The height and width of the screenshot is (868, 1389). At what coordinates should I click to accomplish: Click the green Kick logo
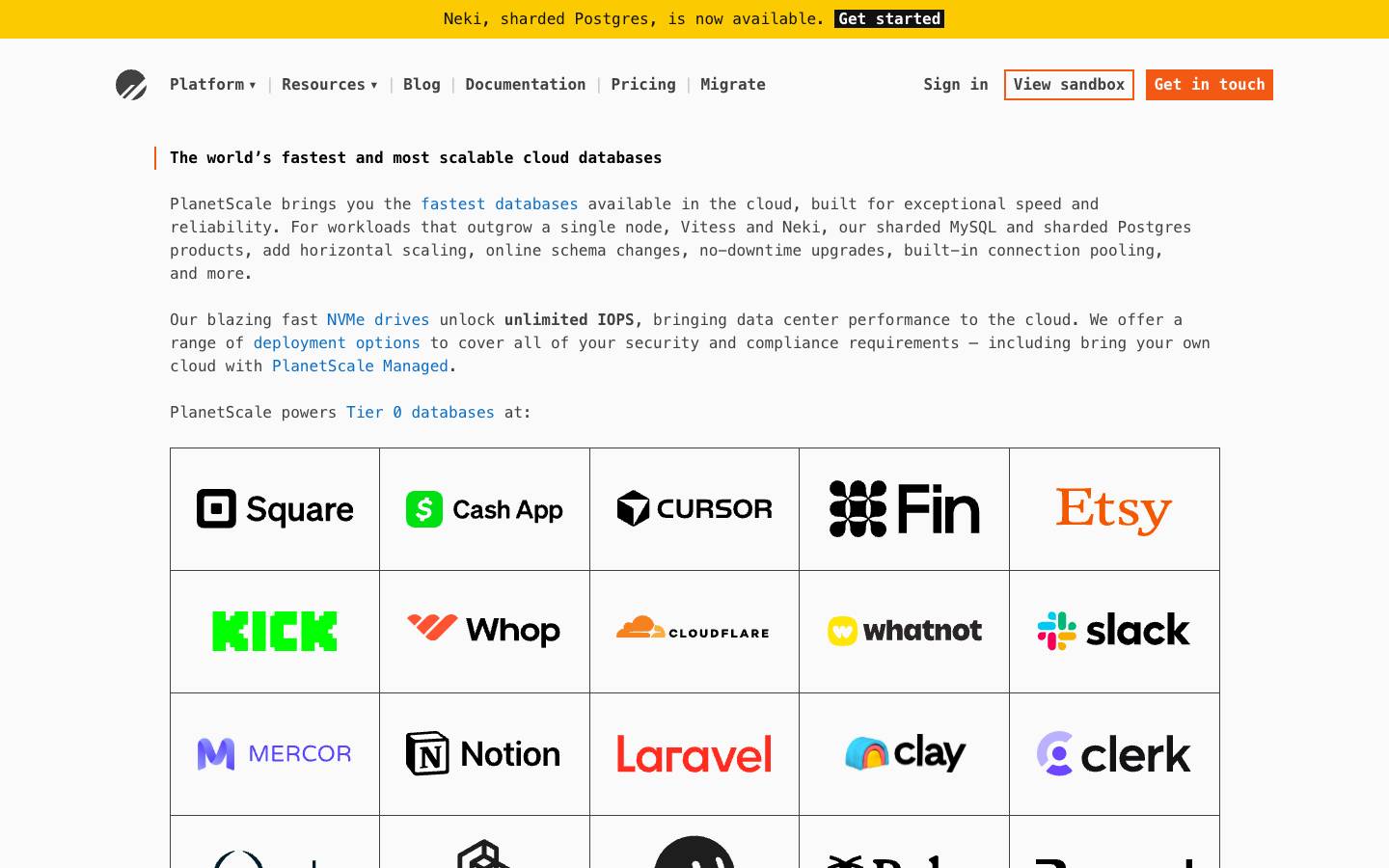275,632
